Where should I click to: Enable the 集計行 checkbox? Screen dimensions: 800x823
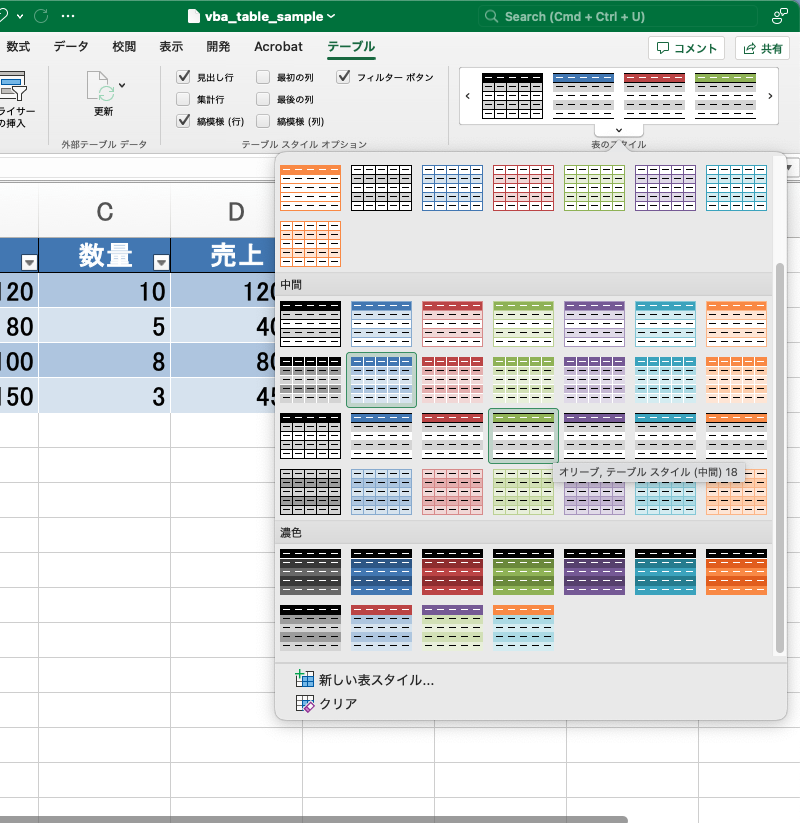coord(183,99)
